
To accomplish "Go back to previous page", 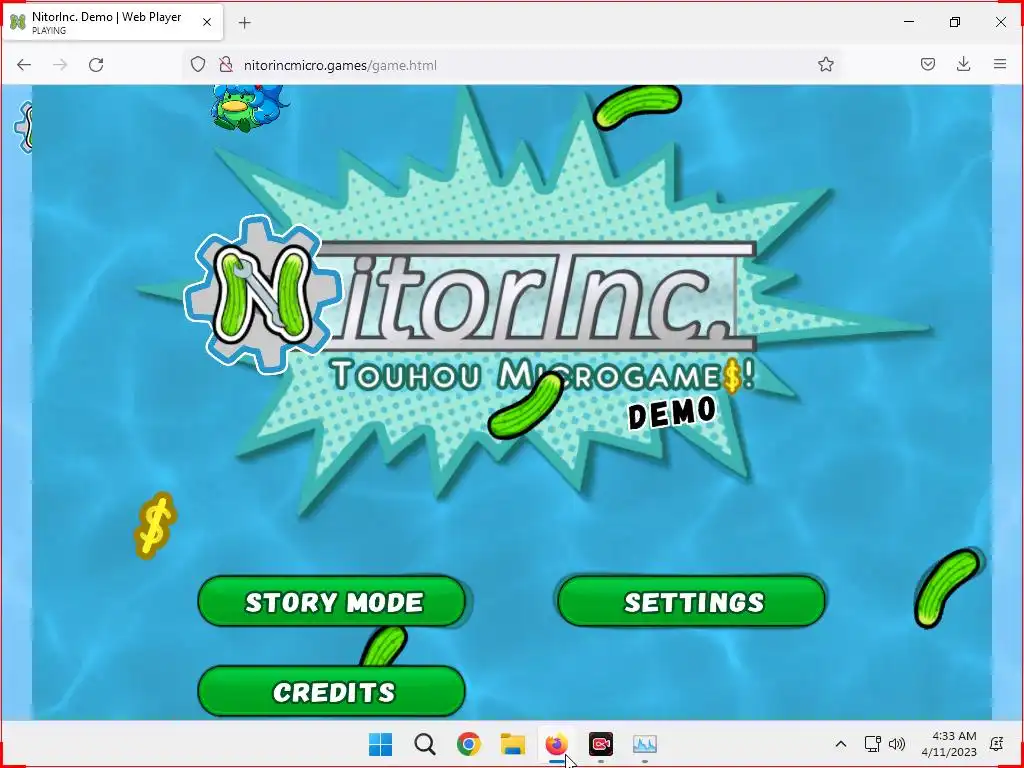I will 24,65.
